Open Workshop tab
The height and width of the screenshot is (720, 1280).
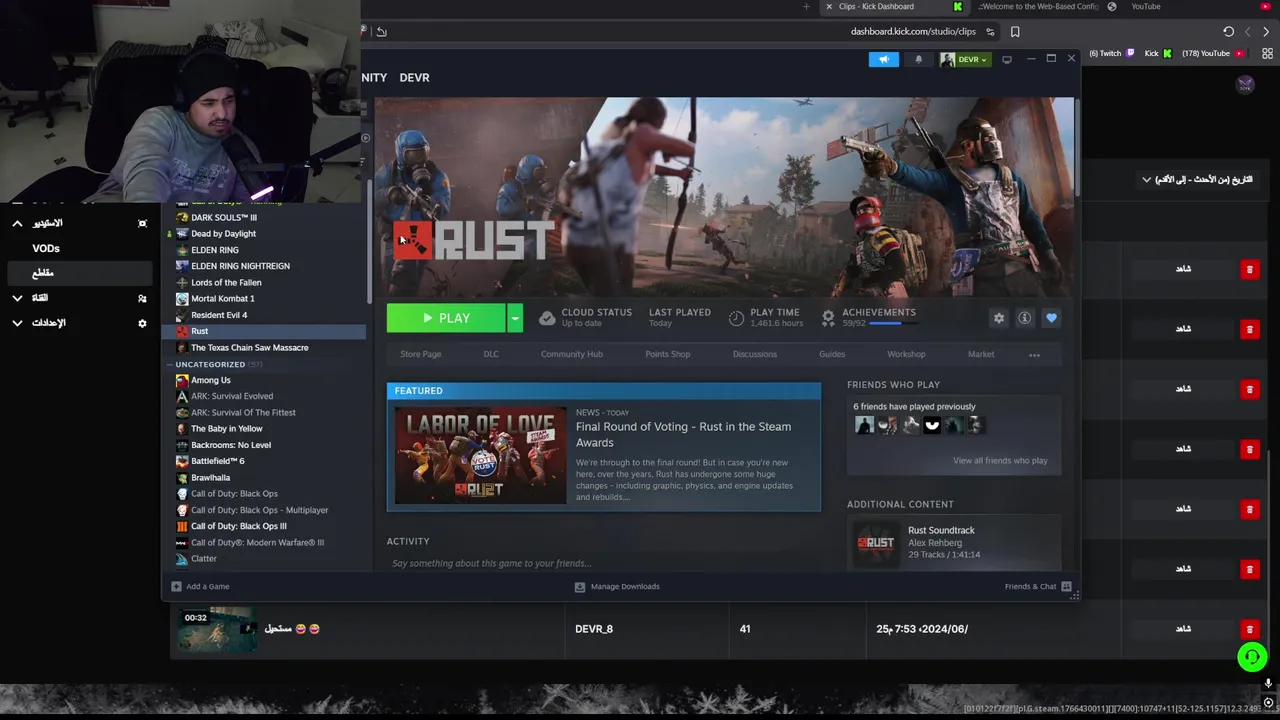tap(906, 354)
